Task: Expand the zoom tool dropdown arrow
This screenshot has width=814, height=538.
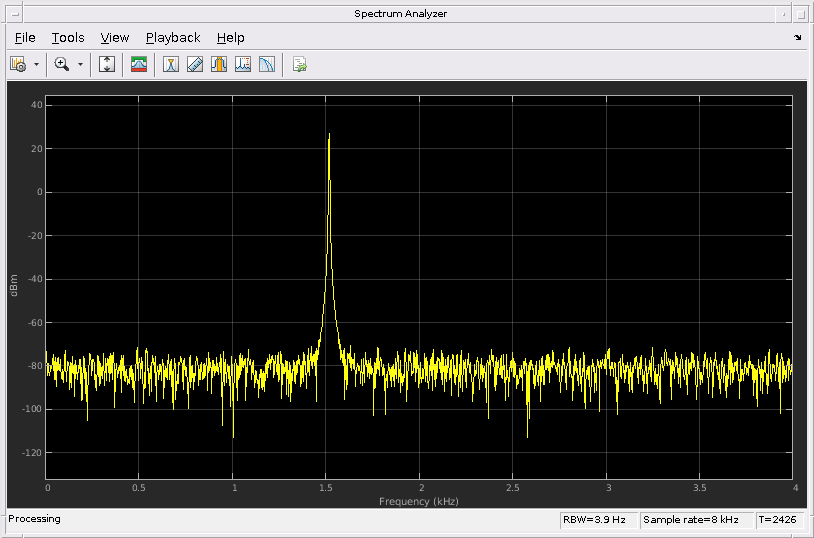Action: pyautogui.click(x=80, y=64)
